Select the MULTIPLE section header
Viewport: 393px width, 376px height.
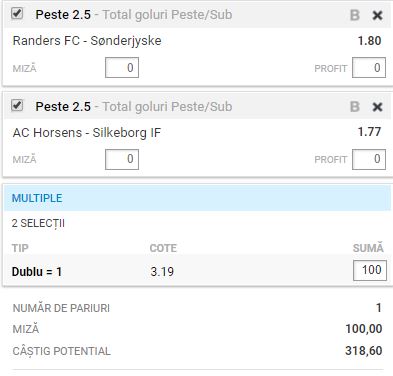coord(197,198)
